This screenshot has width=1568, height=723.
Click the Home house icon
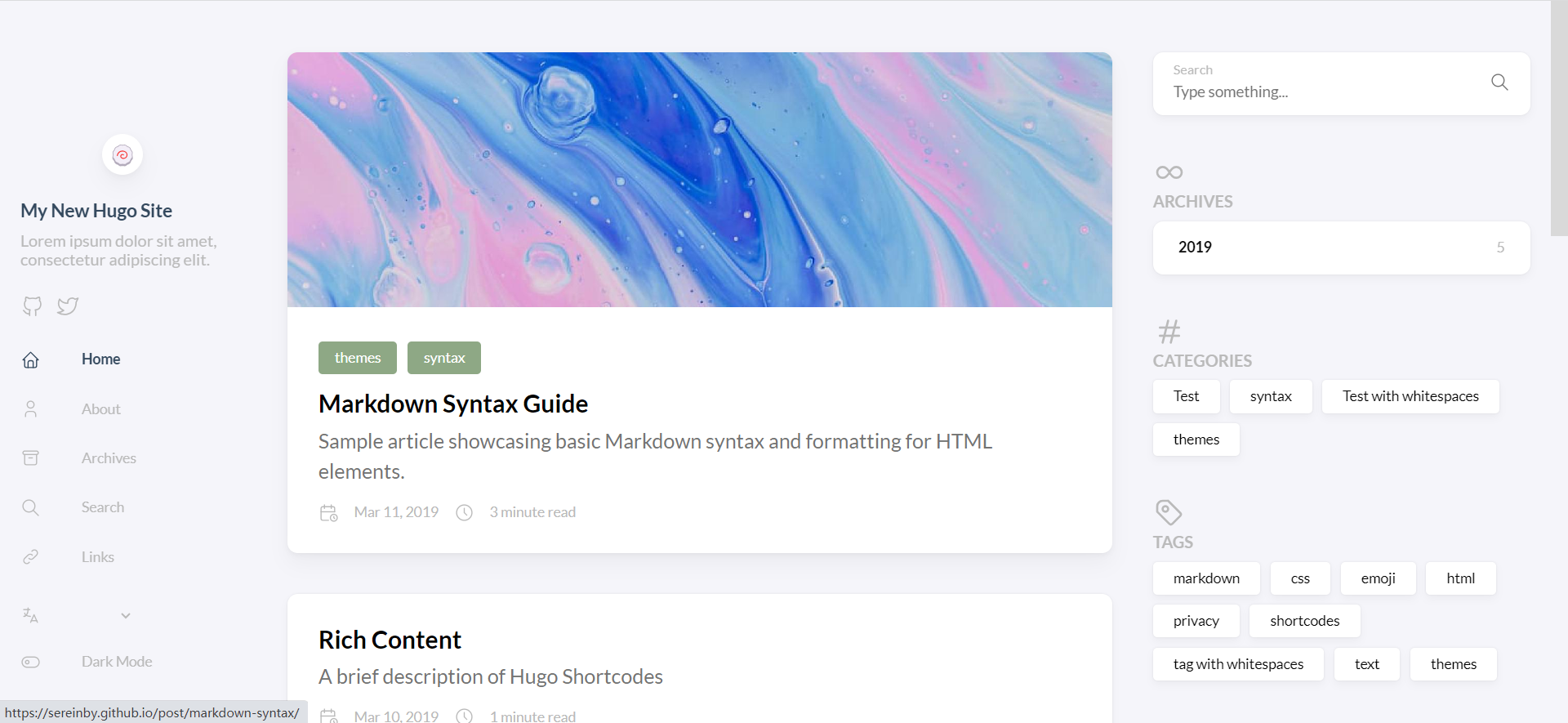pos(31,359)
